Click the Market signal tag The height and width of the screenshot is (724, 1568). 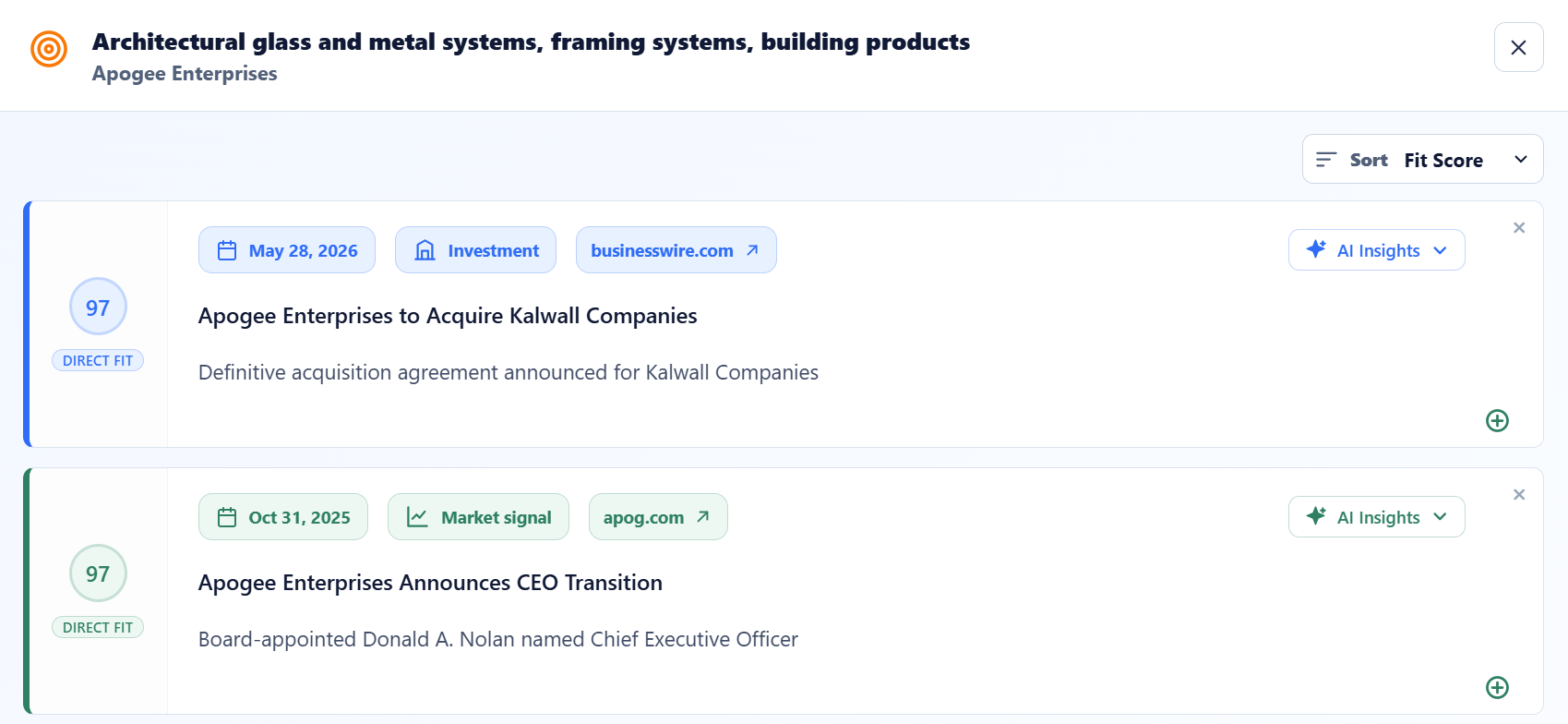click(478, 517)
